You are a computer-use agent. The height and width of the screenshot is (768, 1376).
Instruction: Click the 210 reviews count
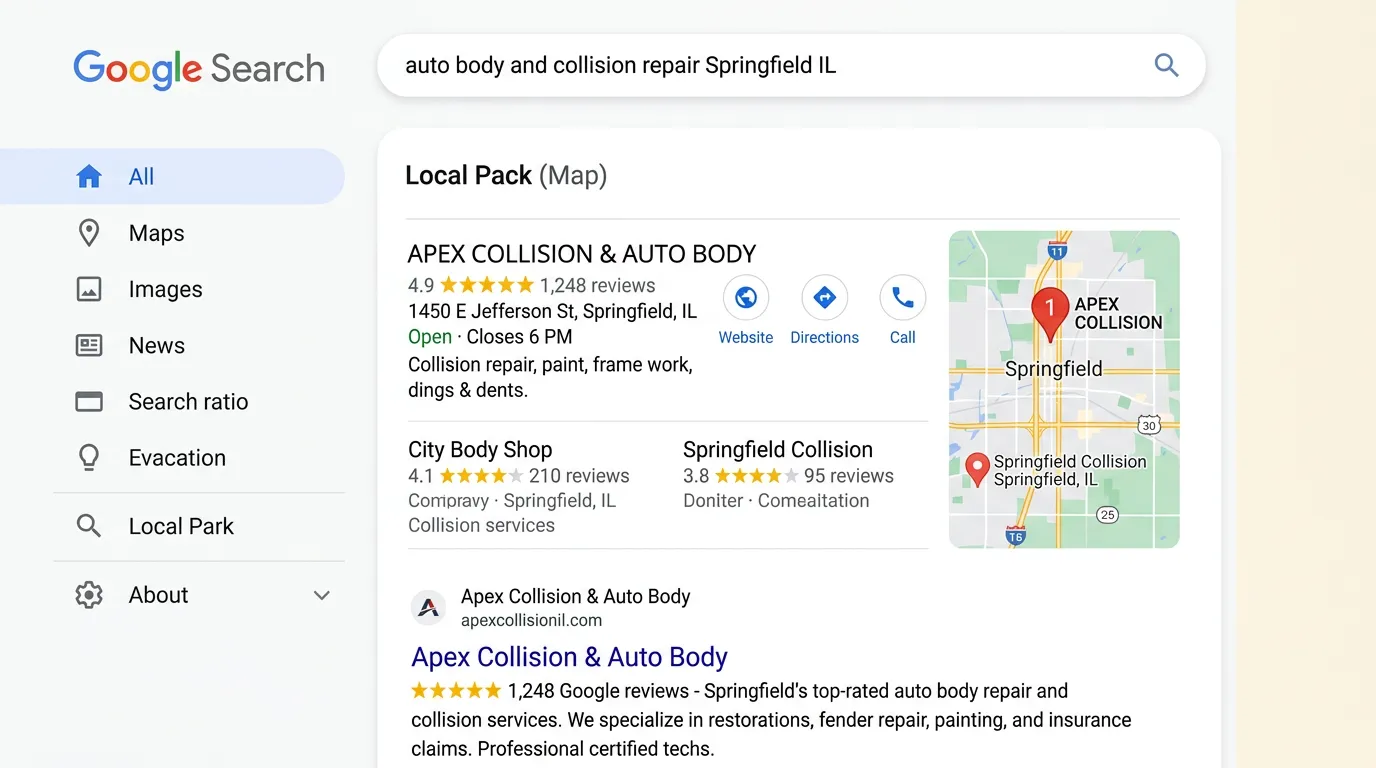tap(579, 476)
